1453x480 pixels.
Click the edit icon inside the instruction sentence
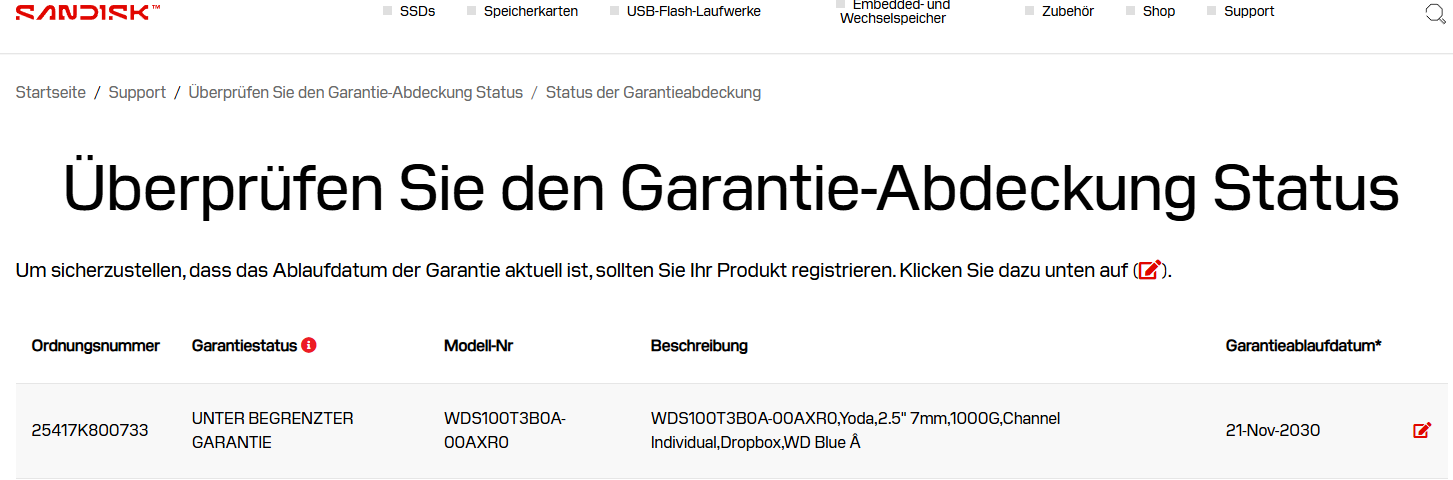click(x=1150, y=270)
